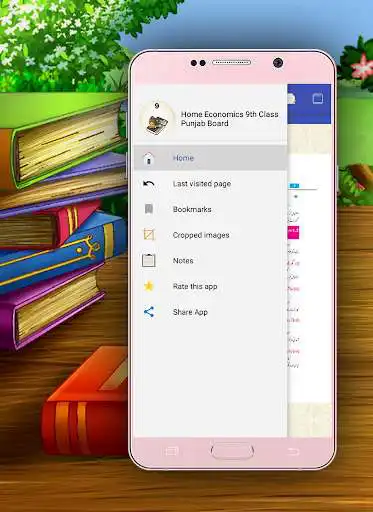Tap the back navigation key
Screen dimensions: 373x512
[x=293, y=452]
